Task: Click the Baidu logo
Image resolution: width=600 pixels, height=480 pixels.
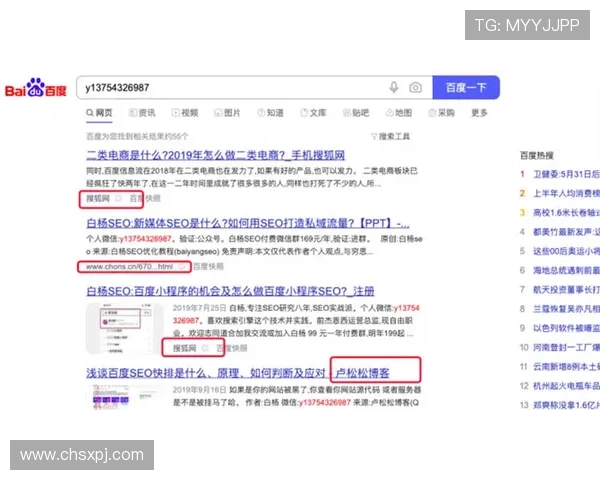Action: (35, 88)
